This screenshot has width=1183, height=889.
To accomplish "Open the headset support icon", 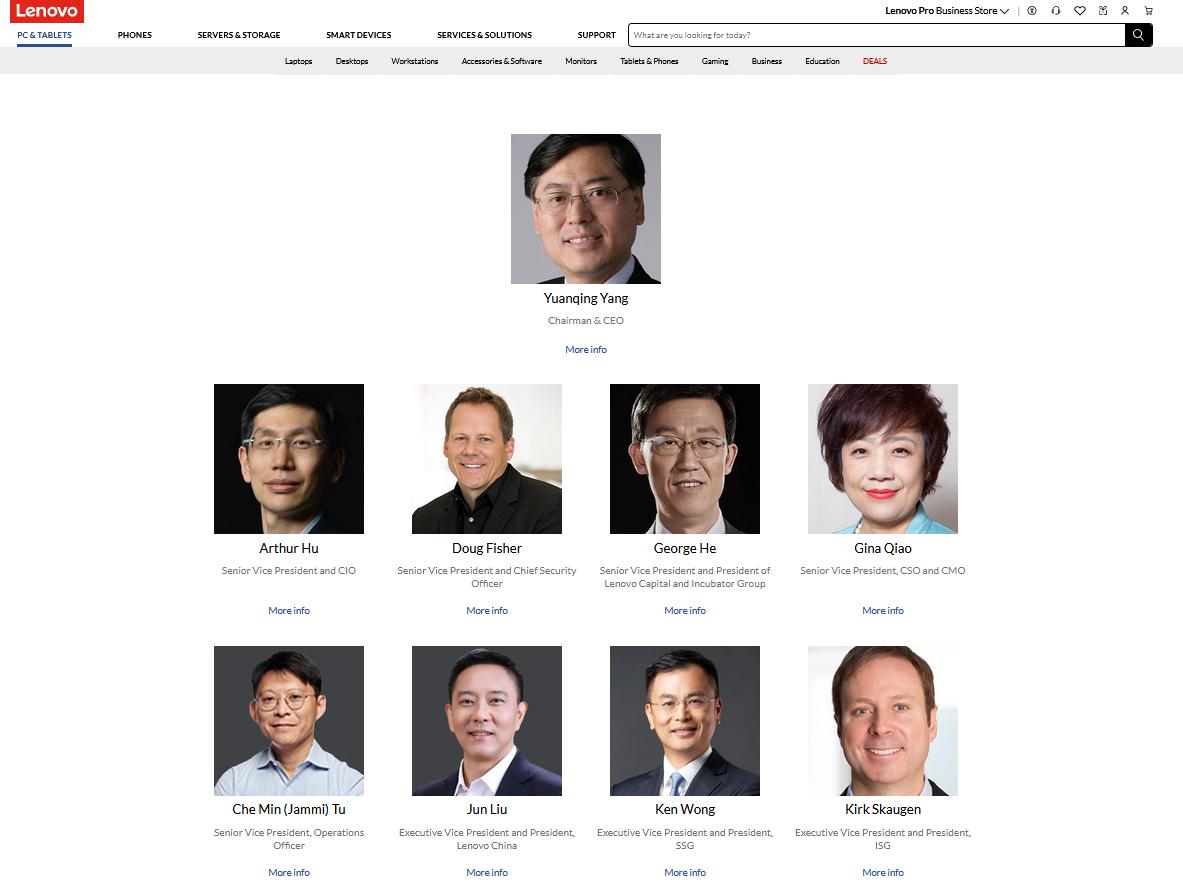I will point(1055,11).
